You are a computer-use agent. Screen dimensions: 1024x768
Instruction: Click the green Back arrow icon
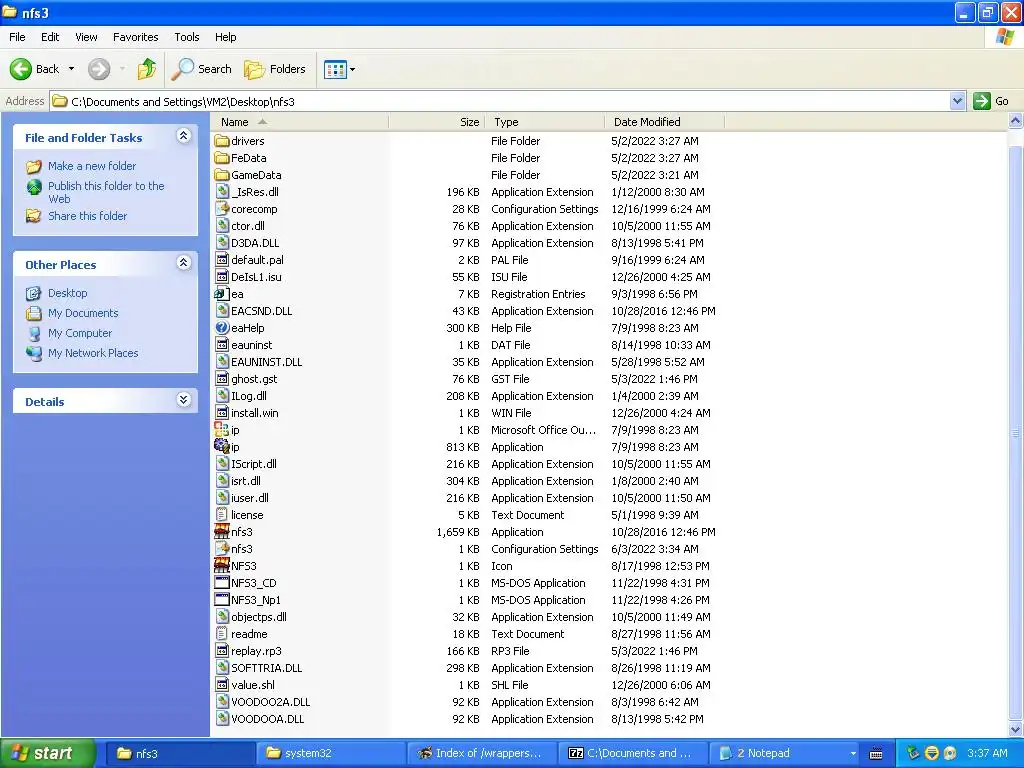pyautogui.click(x=21, y=69)
